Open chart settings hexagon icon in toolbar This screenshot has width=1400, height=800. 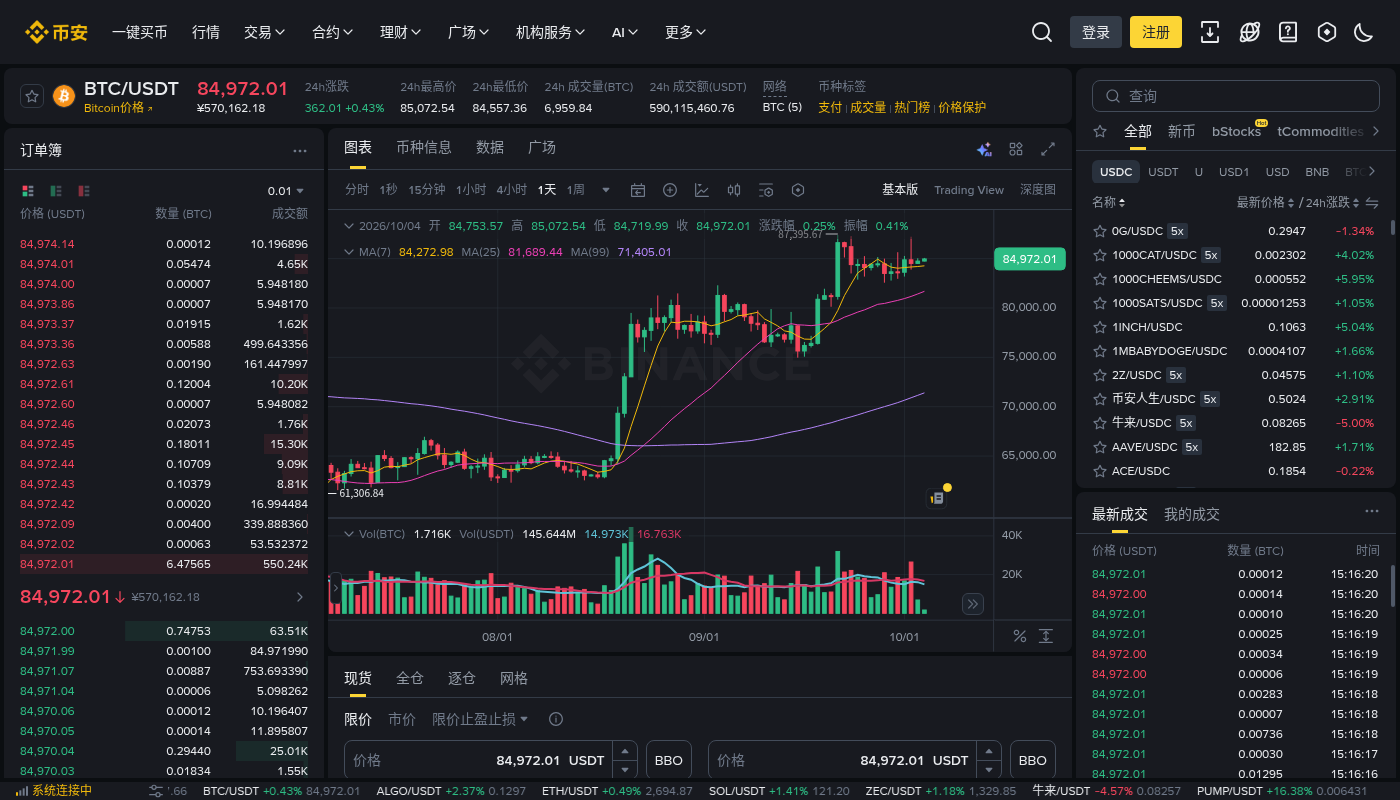[798, 190]
